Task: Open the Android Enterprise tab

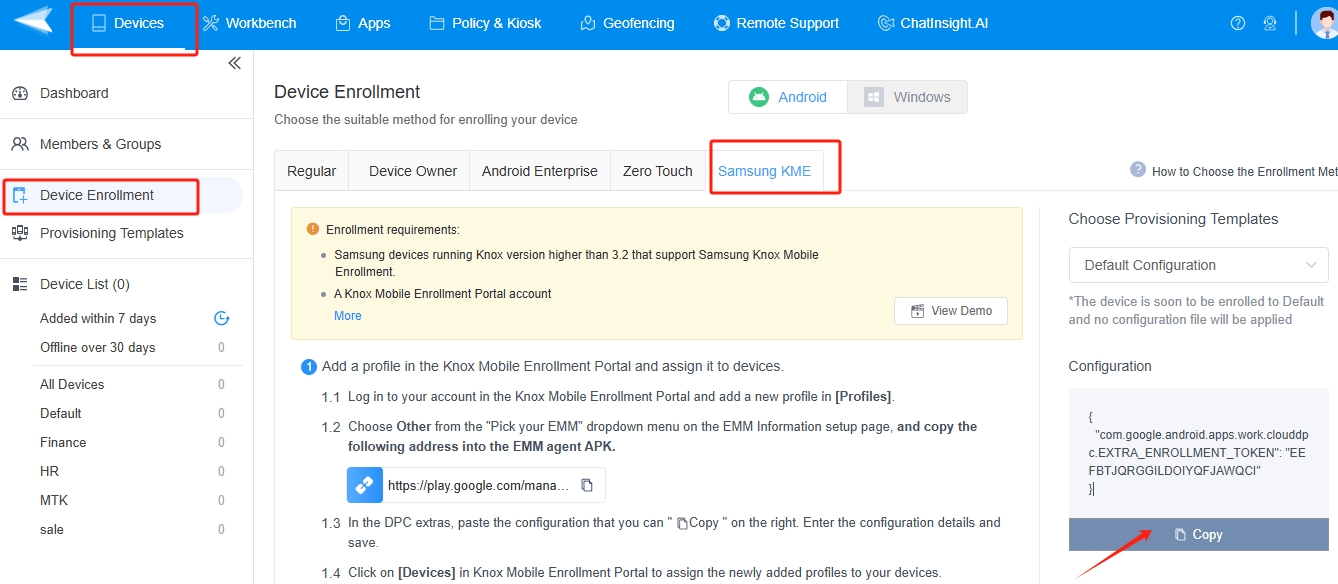Action: coord(540,171)
